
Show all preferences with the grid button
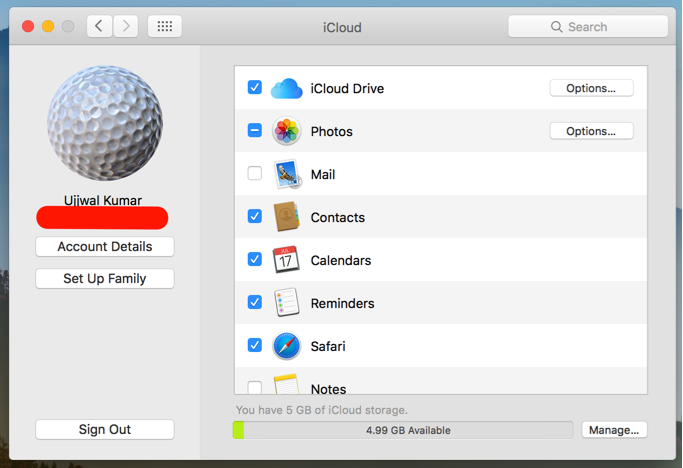point(165,26)
